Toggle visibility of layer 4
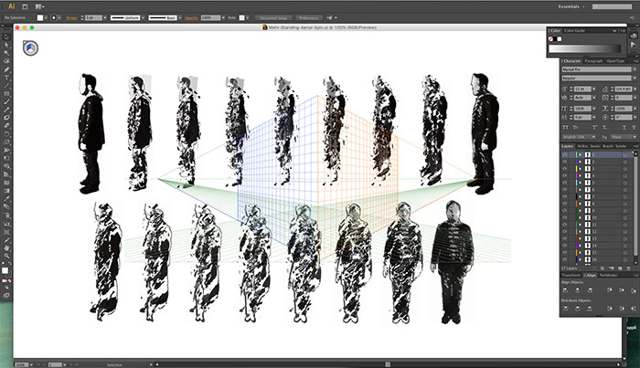Image resolution: width=640 pixels, height=368 pixels. pyautogui.click(x=564, y=175)
